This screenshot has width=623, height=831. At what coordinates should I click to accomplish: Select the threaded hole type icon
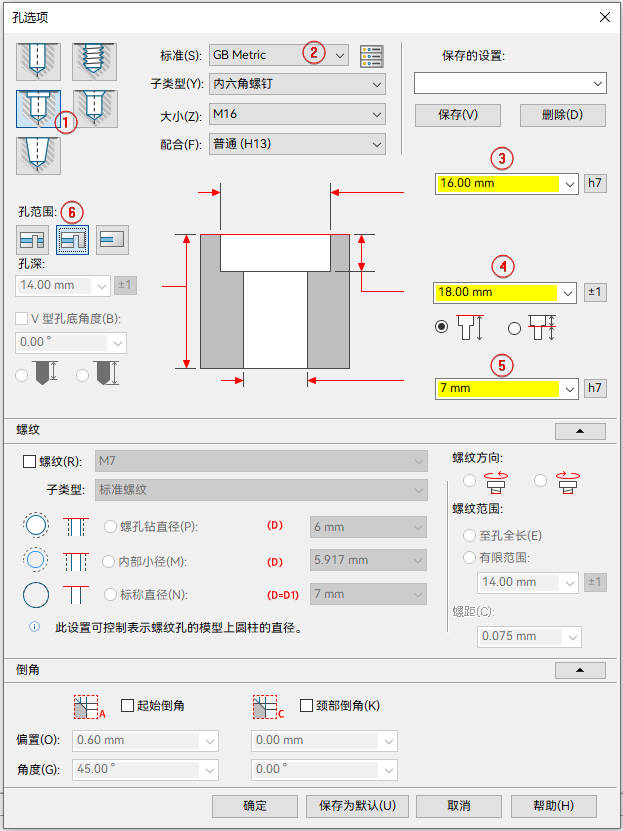coord(95,61)
